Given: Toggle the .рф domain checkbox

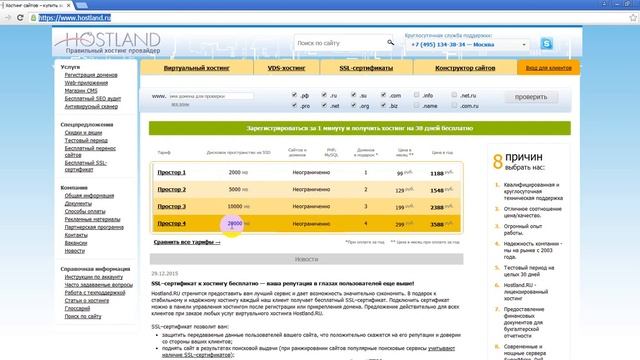Looking at the screenshot, I should pos(294,95).
